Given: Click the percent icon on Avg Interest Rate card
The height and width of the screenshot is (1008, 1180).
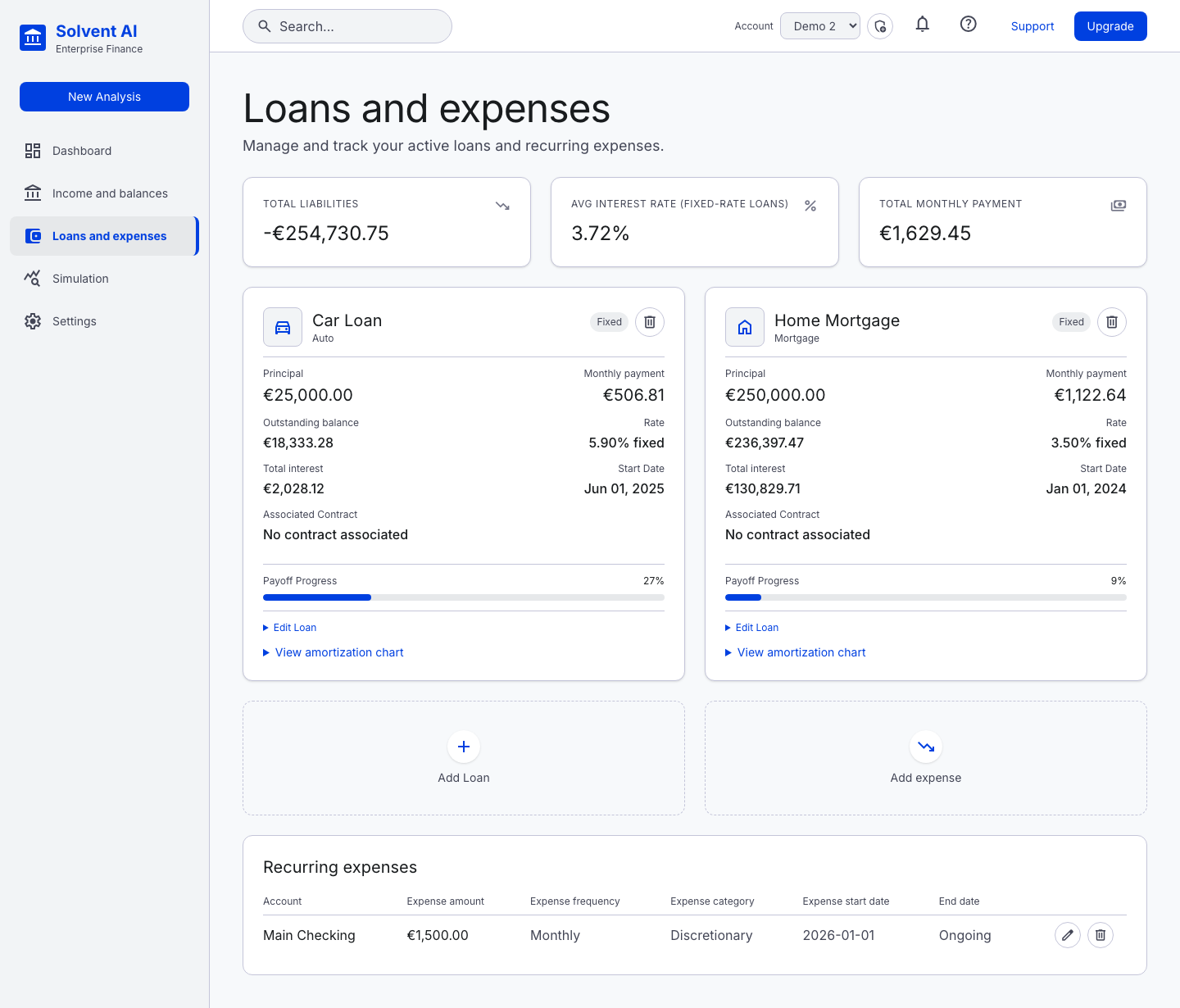Looking at the screenshot, I should [810, 206].
